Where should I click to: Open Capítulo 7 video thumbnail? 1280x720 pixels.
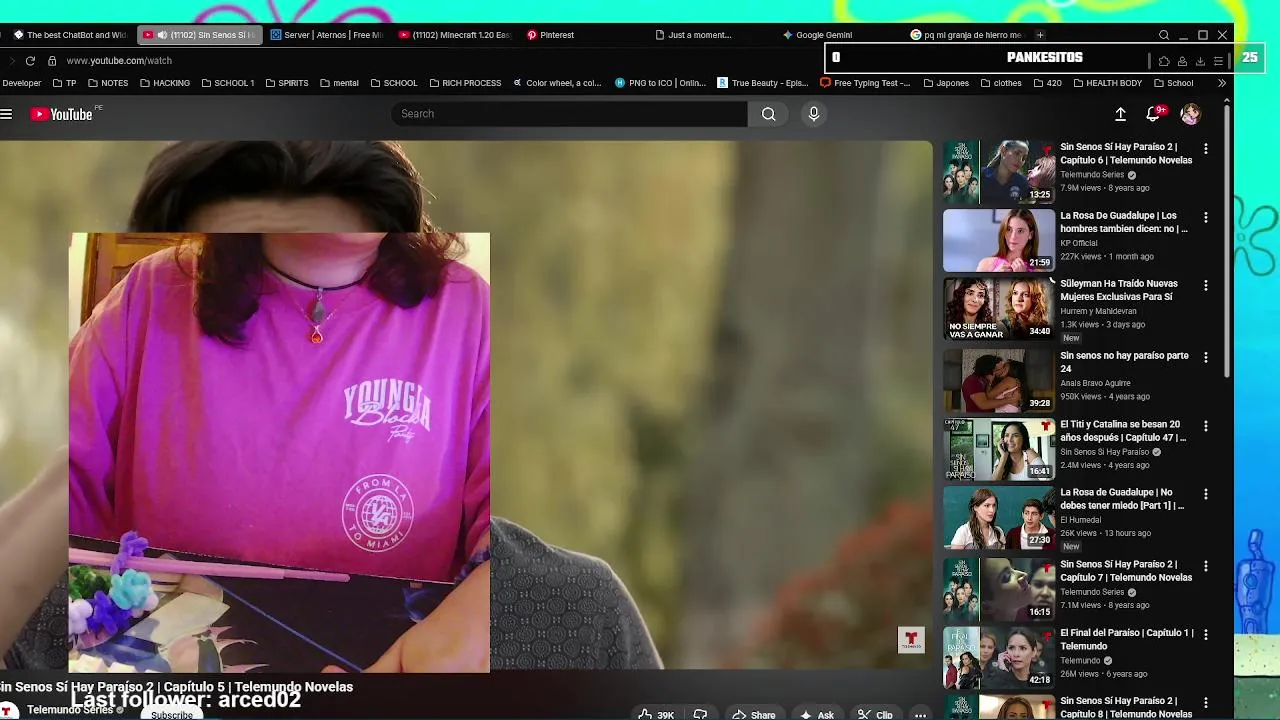[x=999, y=589]
